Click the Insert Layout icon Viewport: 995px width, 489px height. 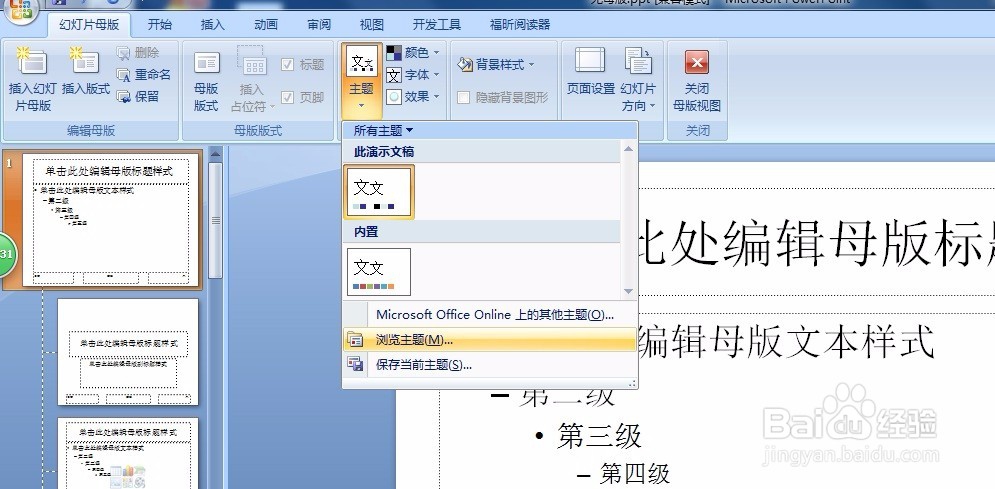[85, 62]
